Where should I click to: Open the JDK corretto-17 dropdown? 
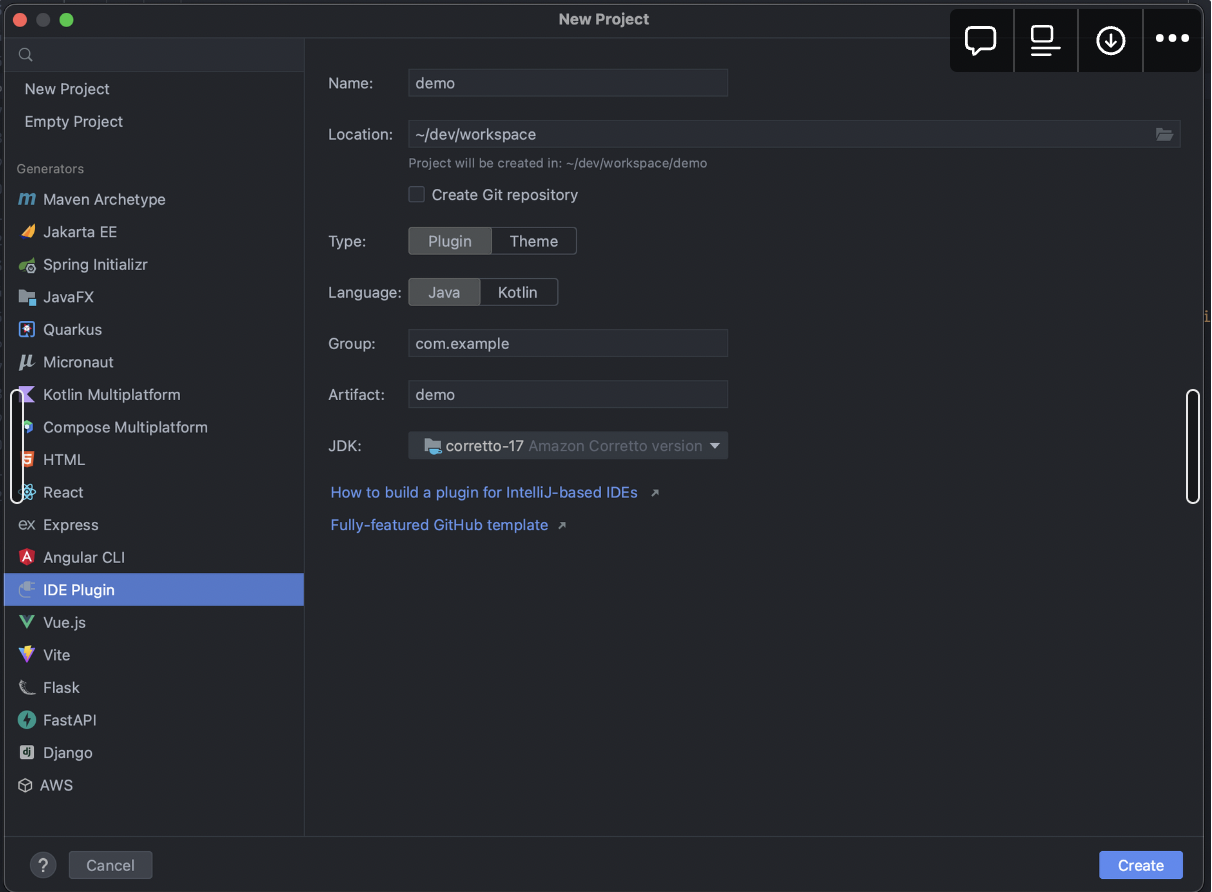click(568, 446)
